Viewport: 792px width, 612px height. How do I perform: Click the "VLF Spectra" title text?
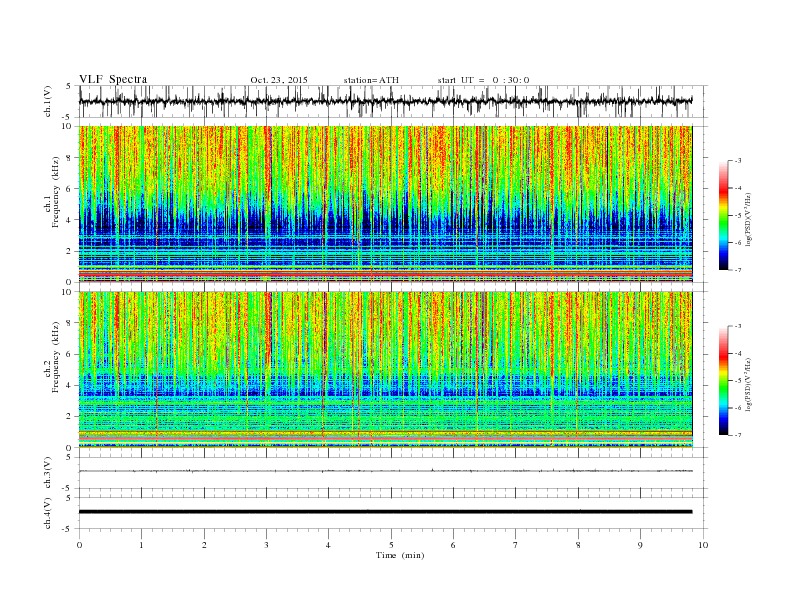point(113,79)
